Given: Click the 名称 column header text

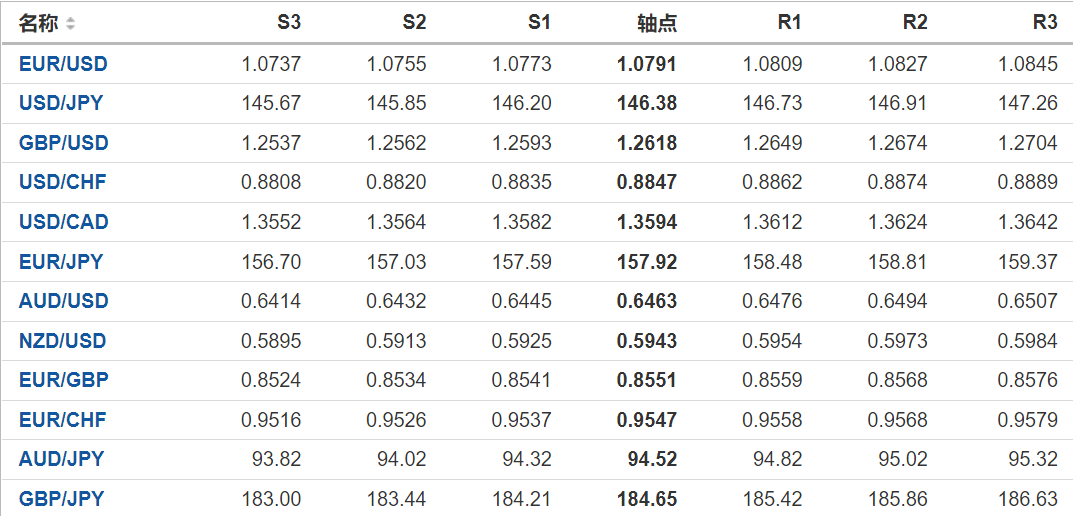Looking at the screenshot, I should (39, 23).
